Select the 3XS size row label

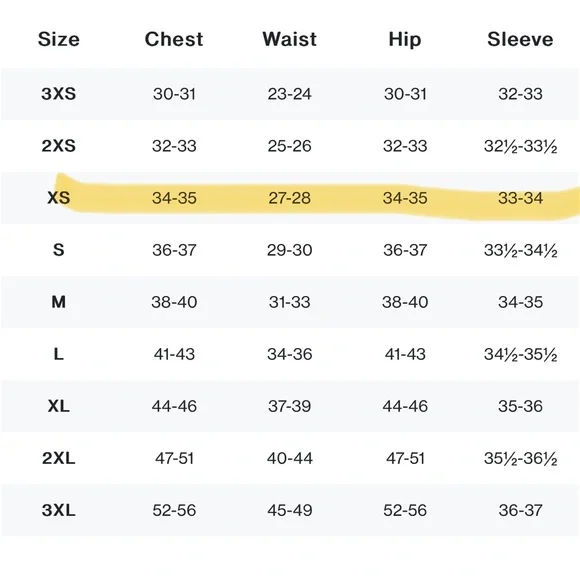point(58,94)
